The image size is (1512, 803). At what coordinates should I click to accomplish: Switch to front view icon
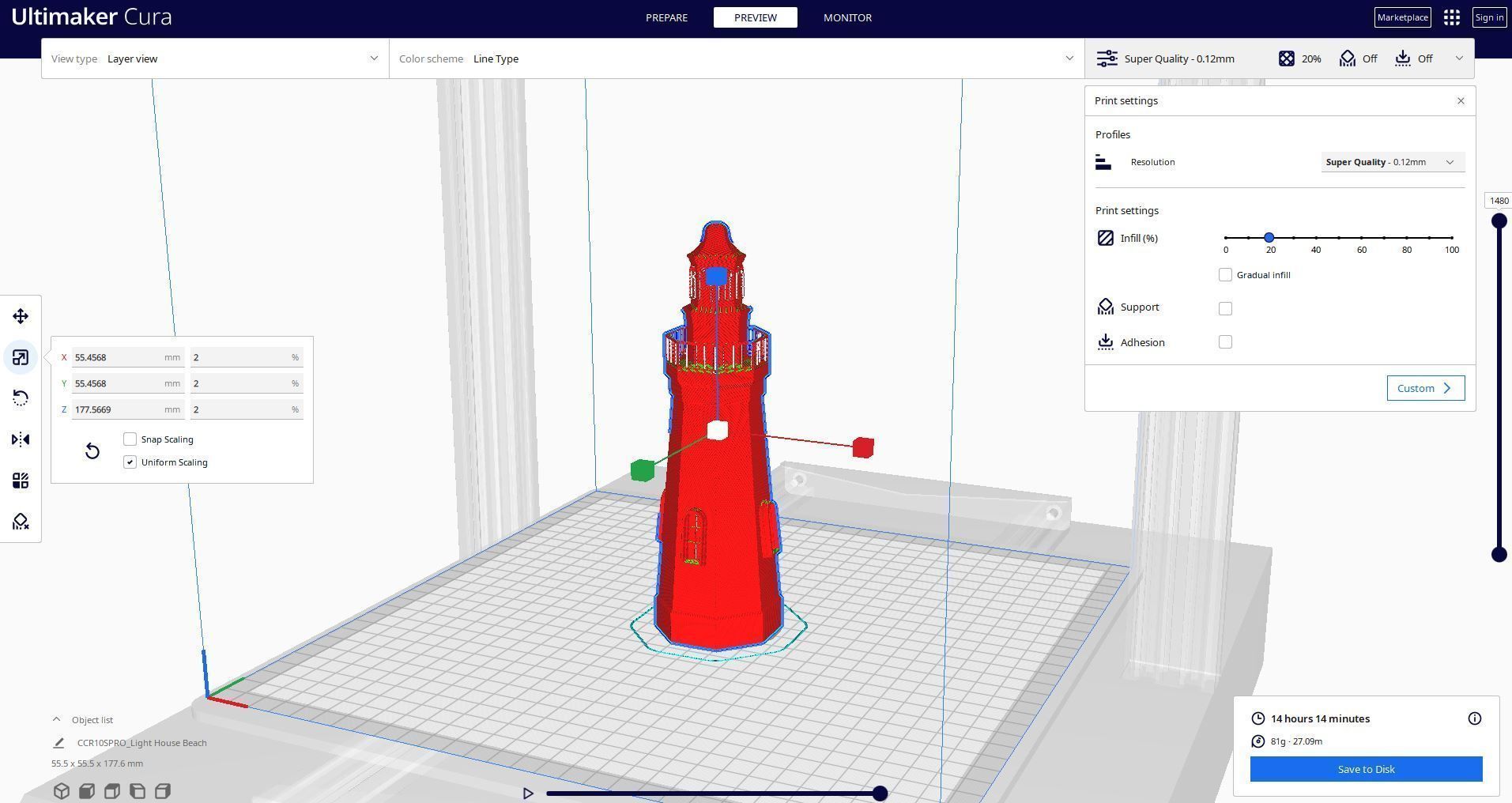[x=87, y=790]
